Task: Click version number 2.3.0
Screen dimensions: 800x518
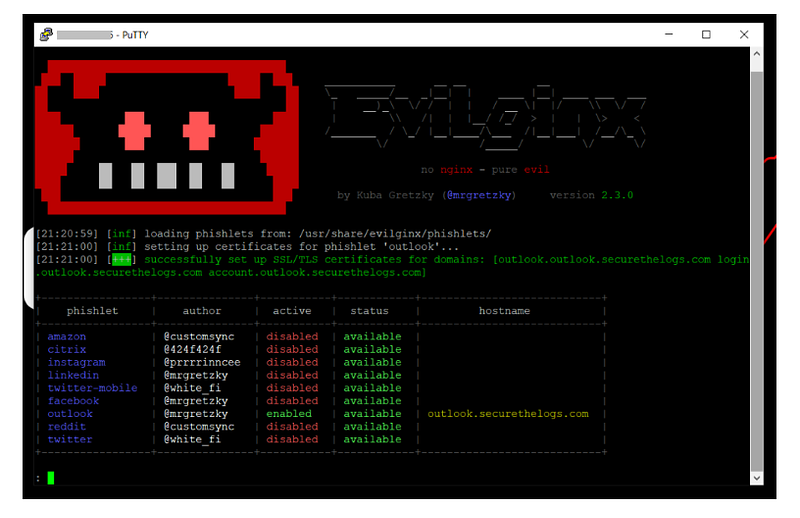Action: pyautogui.click(x=617, y=195)
